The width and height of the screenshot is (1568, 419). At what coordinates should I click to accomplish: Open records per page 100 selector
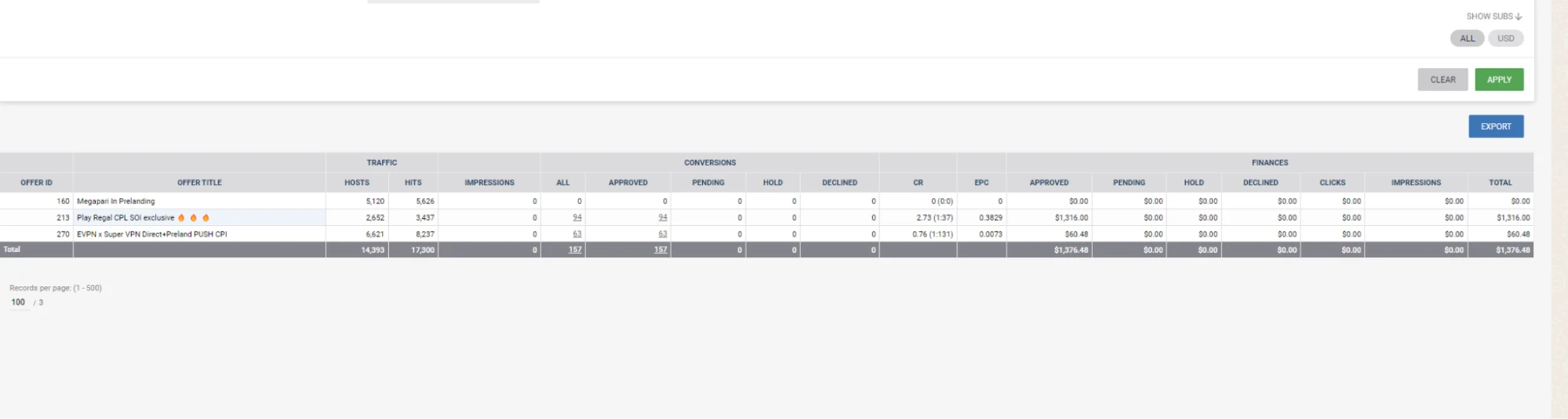[x=18, y=302]
